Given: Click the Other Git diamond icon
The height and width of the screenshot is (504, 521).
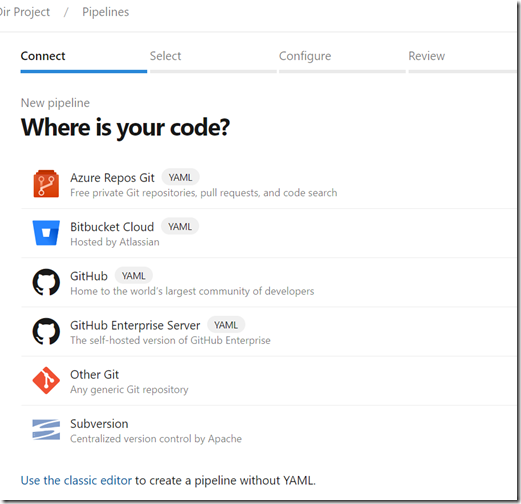Looking at the screenshot, I should click(46, 380).
